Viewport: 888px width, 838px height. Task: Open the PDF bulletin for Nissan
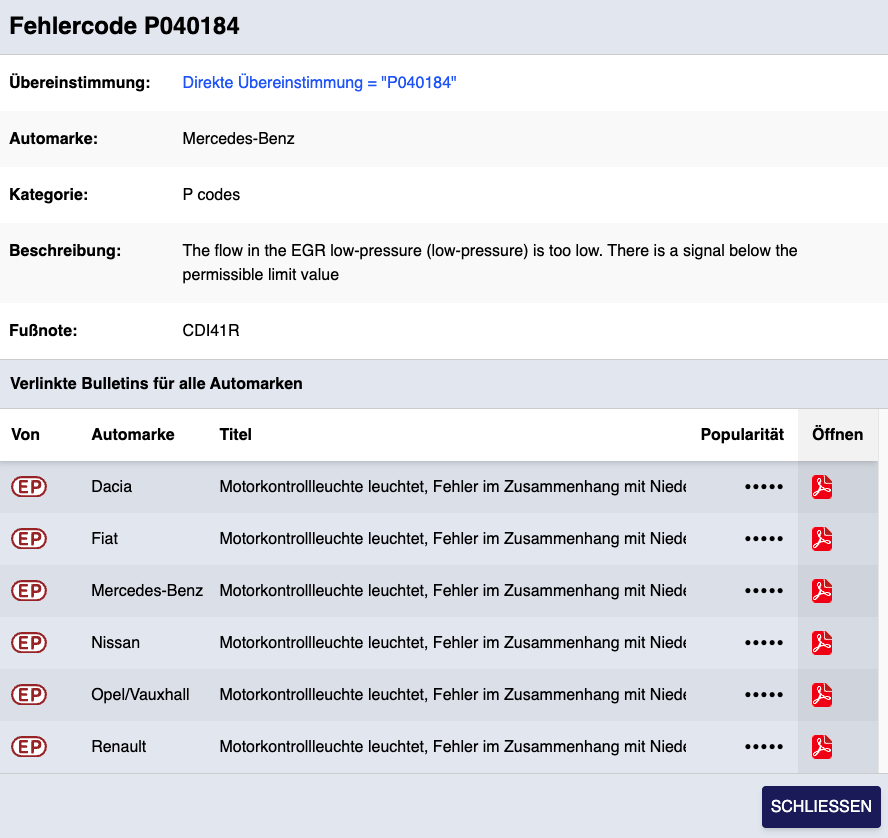click(x=822, y=643)
